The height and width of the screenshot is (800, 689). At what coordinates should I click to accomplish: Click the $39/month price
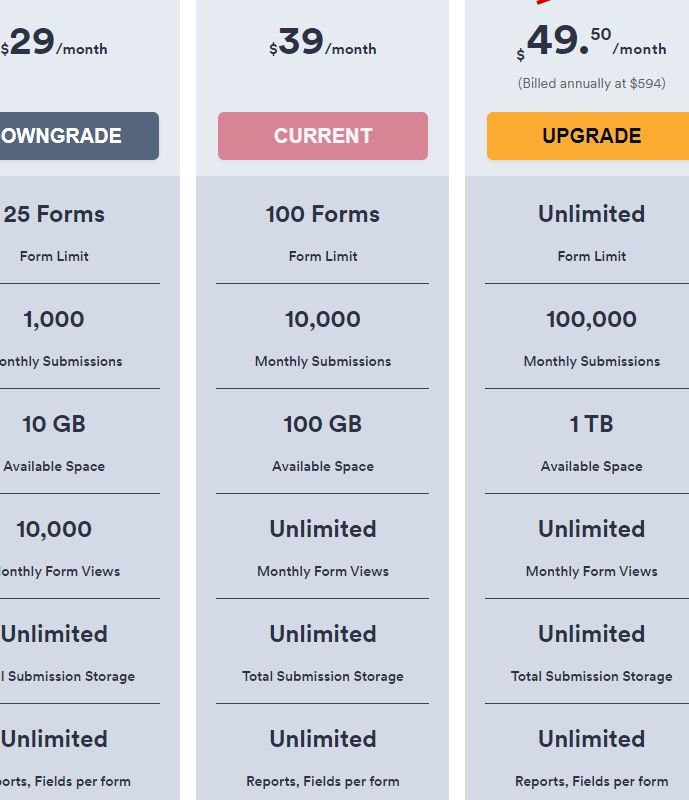[322, 44]
